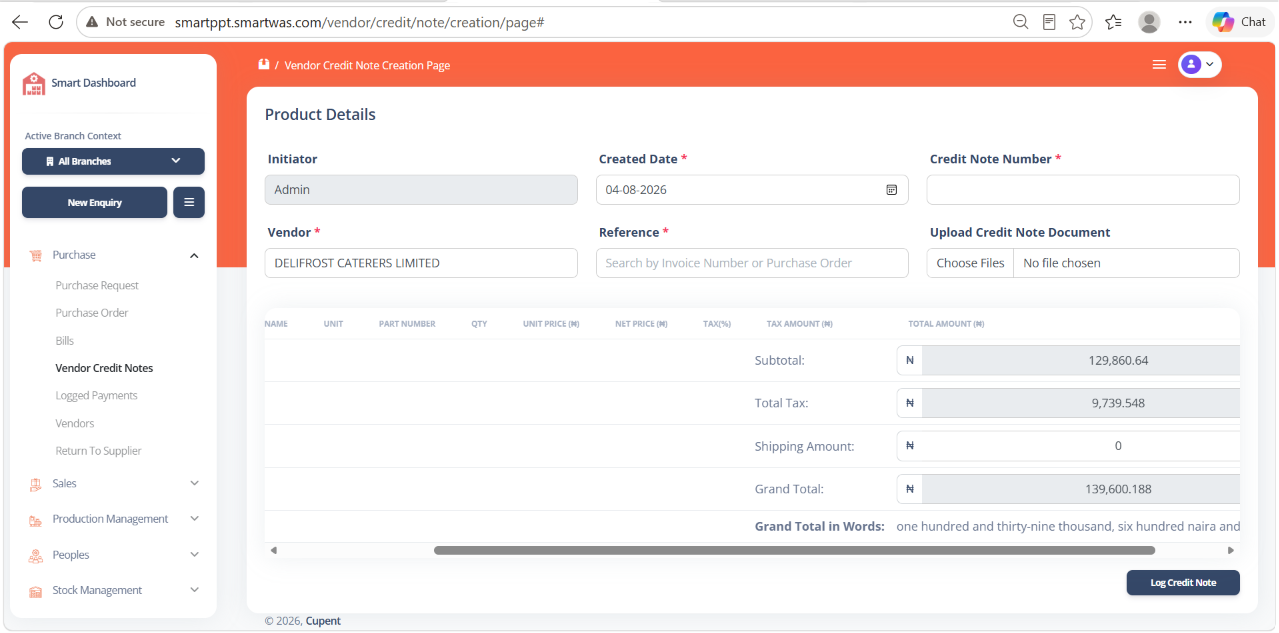
Task: Click the Choose Files button
Action: (970, 263)
